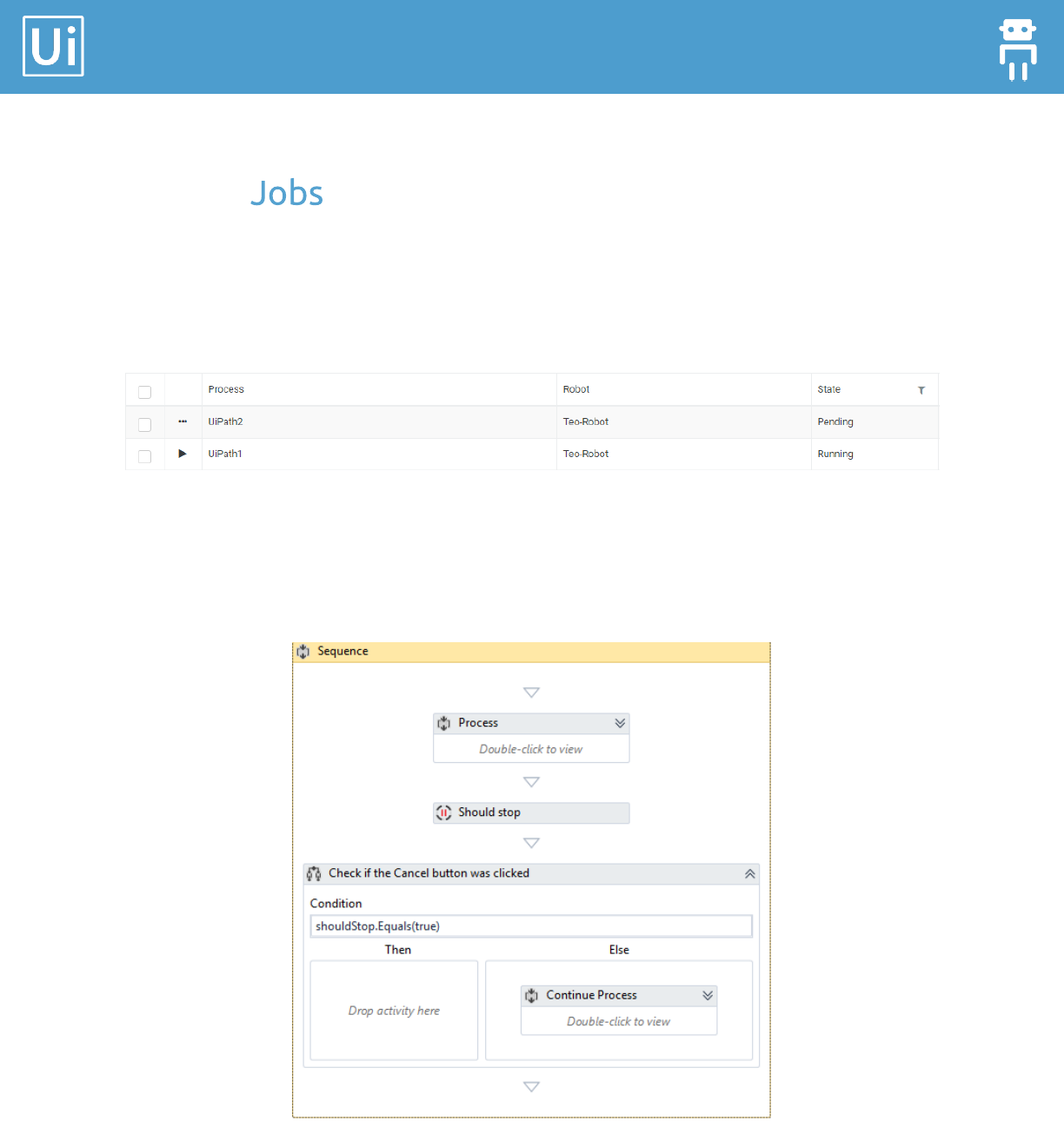Screen dimensions: 1064x1121
Task: Sort by the Robot column header
Action: [x=576, y=389]
